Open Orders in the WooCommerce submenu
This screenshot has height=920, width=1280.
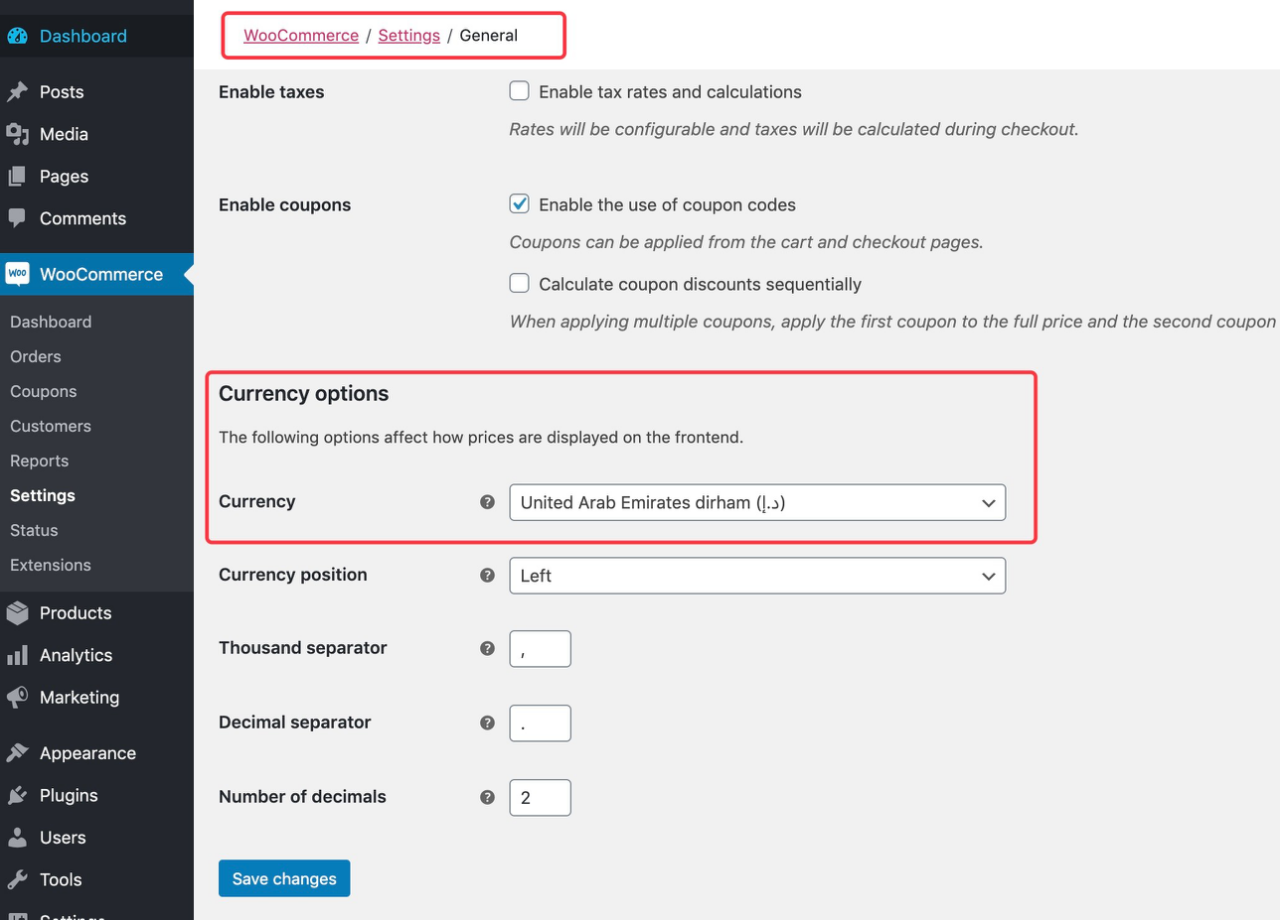35,357
